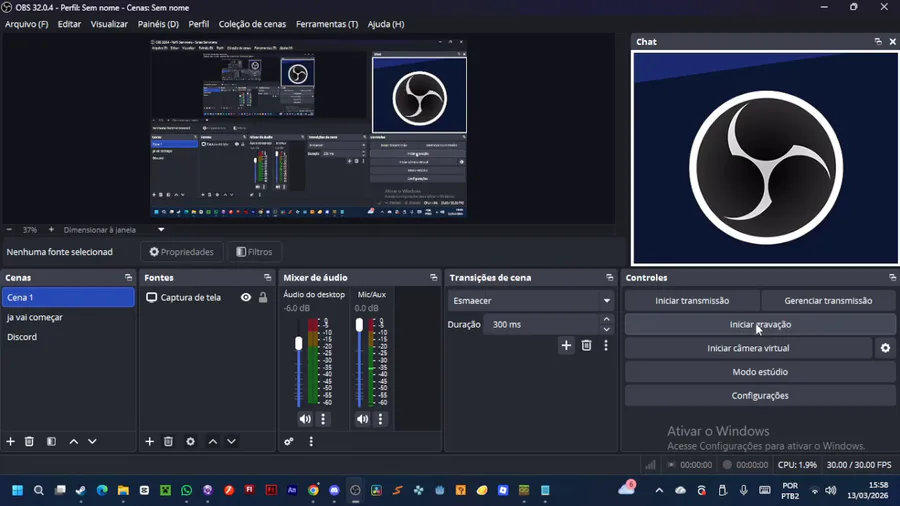Open Áudio do desktop options dots

pos(323,419)
